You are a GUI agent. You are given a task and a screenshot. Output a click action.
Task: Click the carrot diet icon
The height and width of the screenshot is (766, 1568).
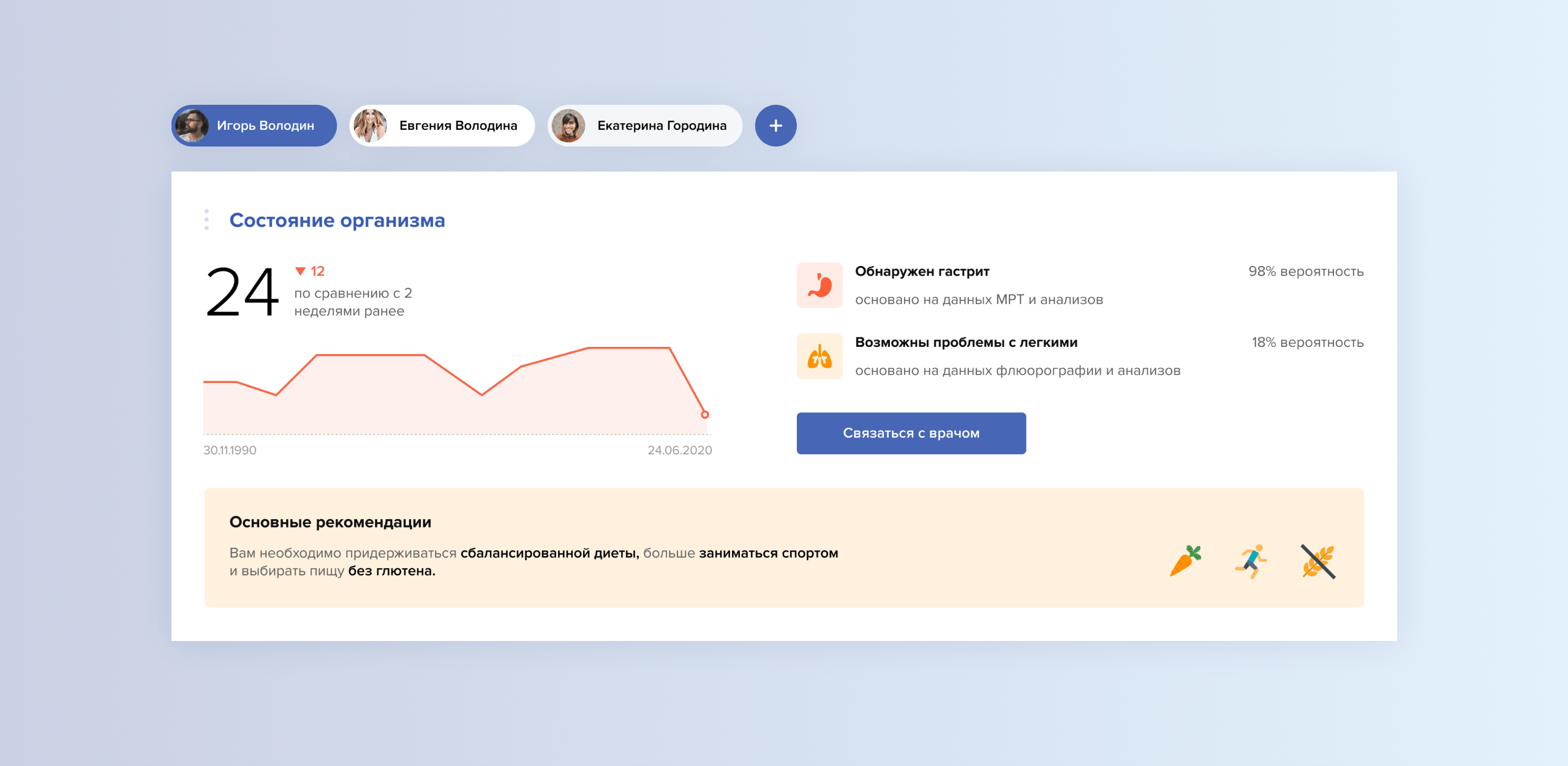(1185, 561)
